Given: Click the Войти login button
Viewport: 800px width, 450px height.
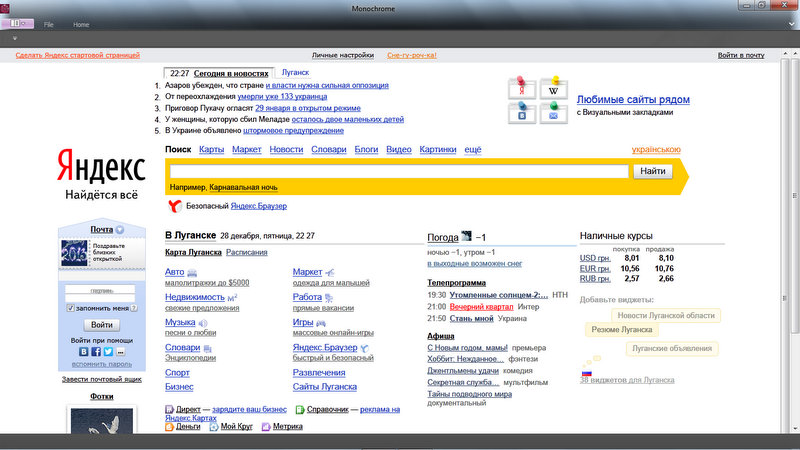Looking at the screenshot, I should coord(102,325).
